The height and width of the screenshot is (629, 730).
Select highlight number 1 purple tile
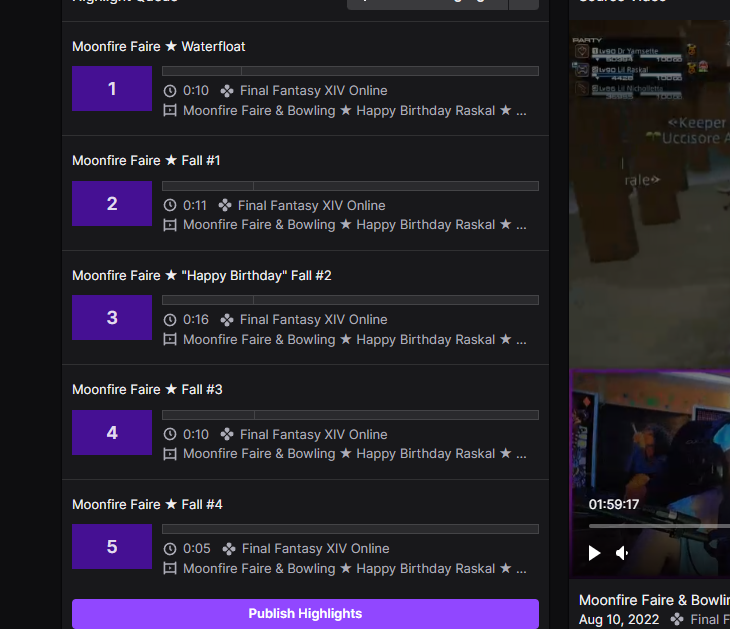pos(112,88)
